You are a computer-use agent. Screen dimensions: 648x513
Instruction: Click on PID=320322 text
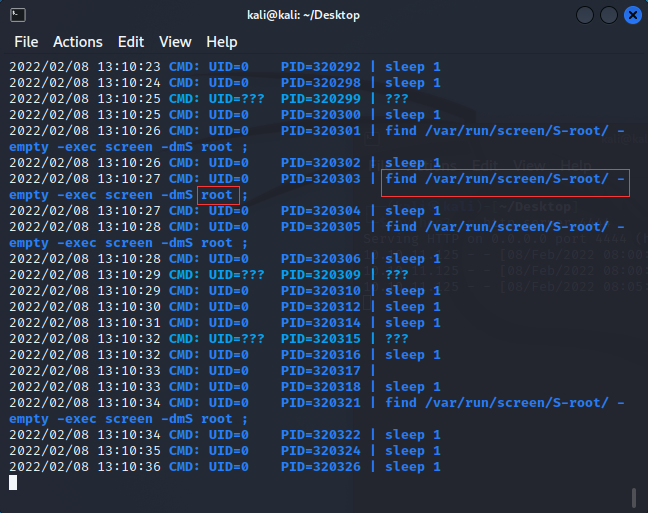tap(320, 435)
